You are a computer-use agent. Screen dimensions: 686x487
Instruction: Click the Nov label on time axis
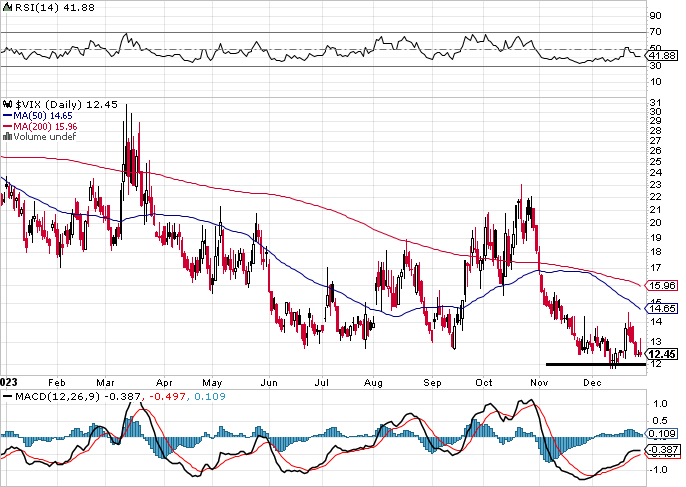click(539, 383)
